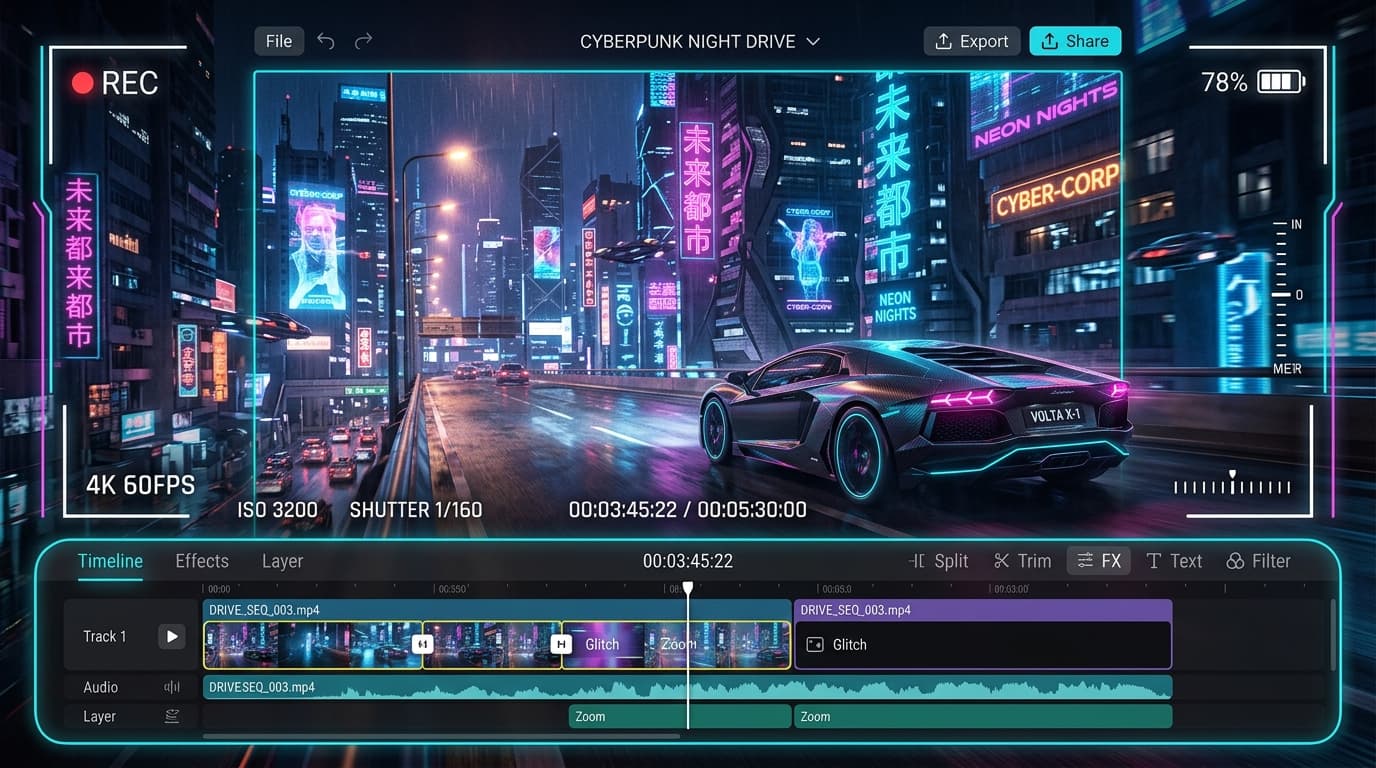This screenshot has height=768, width=1376.
Task: Select the purple DRIVE_SEQ_003.mp4 clip header
Action: [982, 610]
